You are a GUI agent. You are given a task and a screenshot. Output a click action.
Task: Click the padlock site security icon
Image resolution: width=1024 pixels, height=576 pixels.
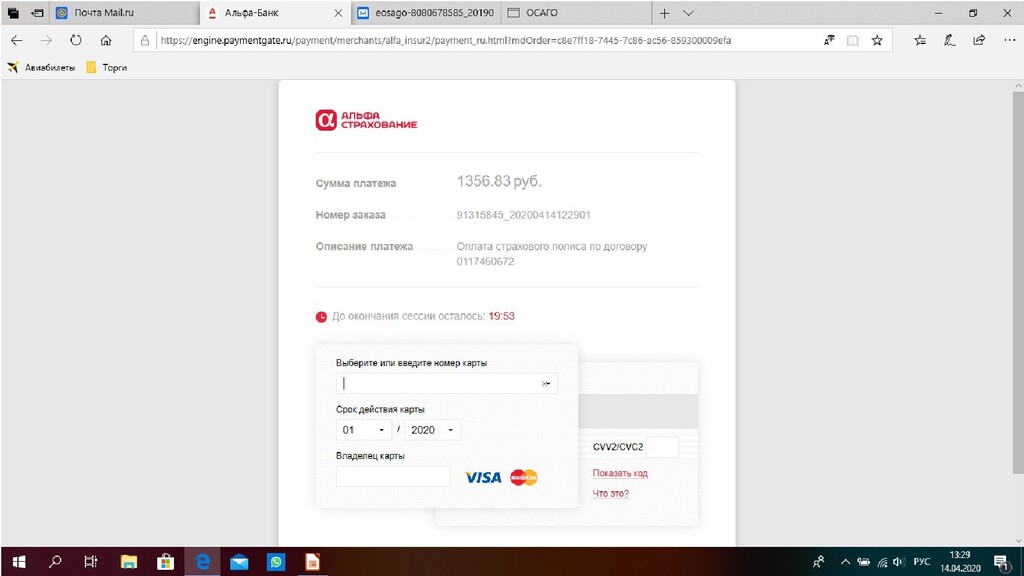point(145,40)
